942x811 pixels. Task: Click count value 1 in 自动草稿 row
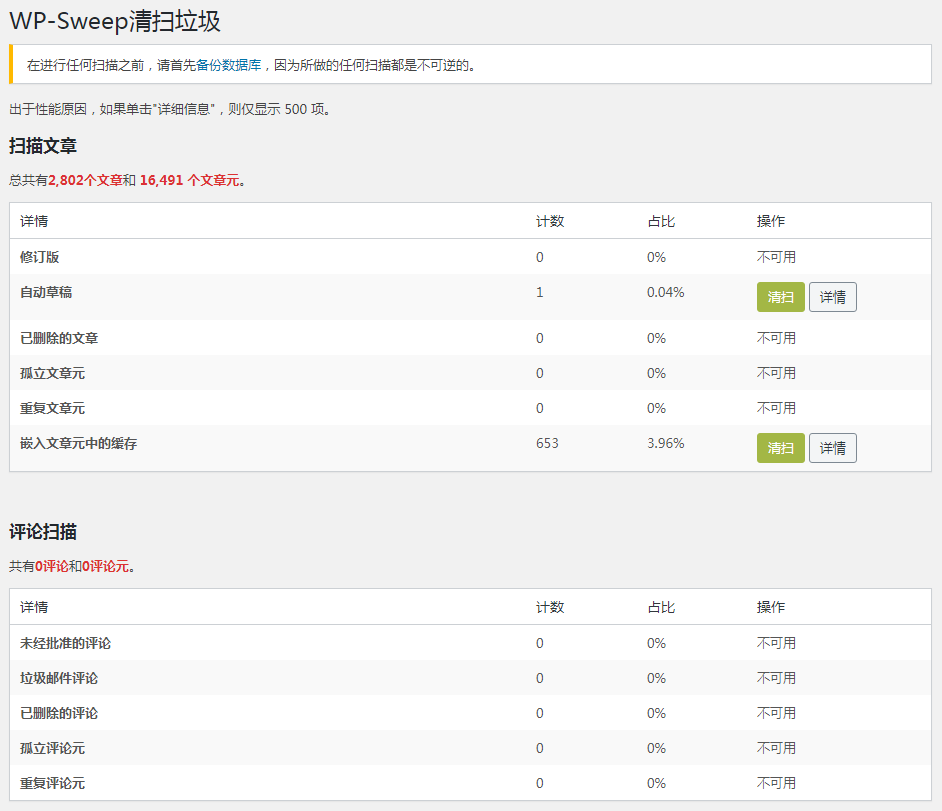pyautogui.click(x=539, y=293)
